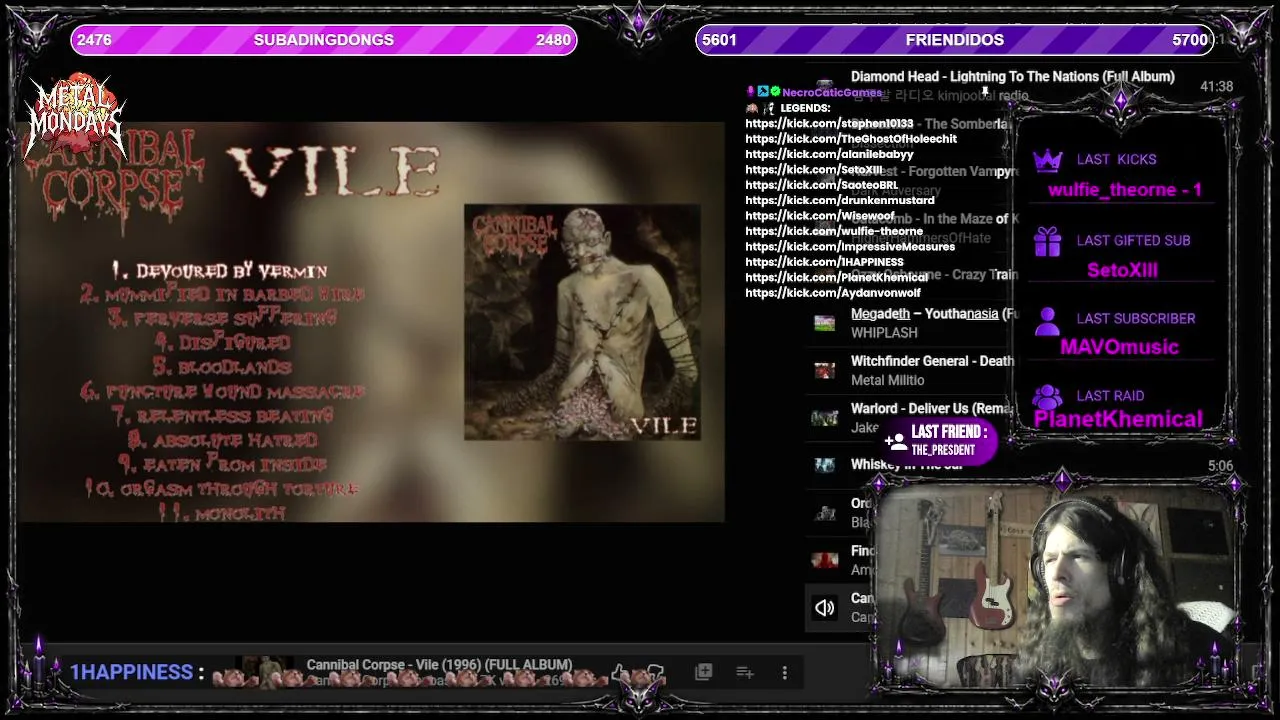Open the three-dot more options menu
The width and height of the screenshot is (1280, 720).
coord(785,672)
